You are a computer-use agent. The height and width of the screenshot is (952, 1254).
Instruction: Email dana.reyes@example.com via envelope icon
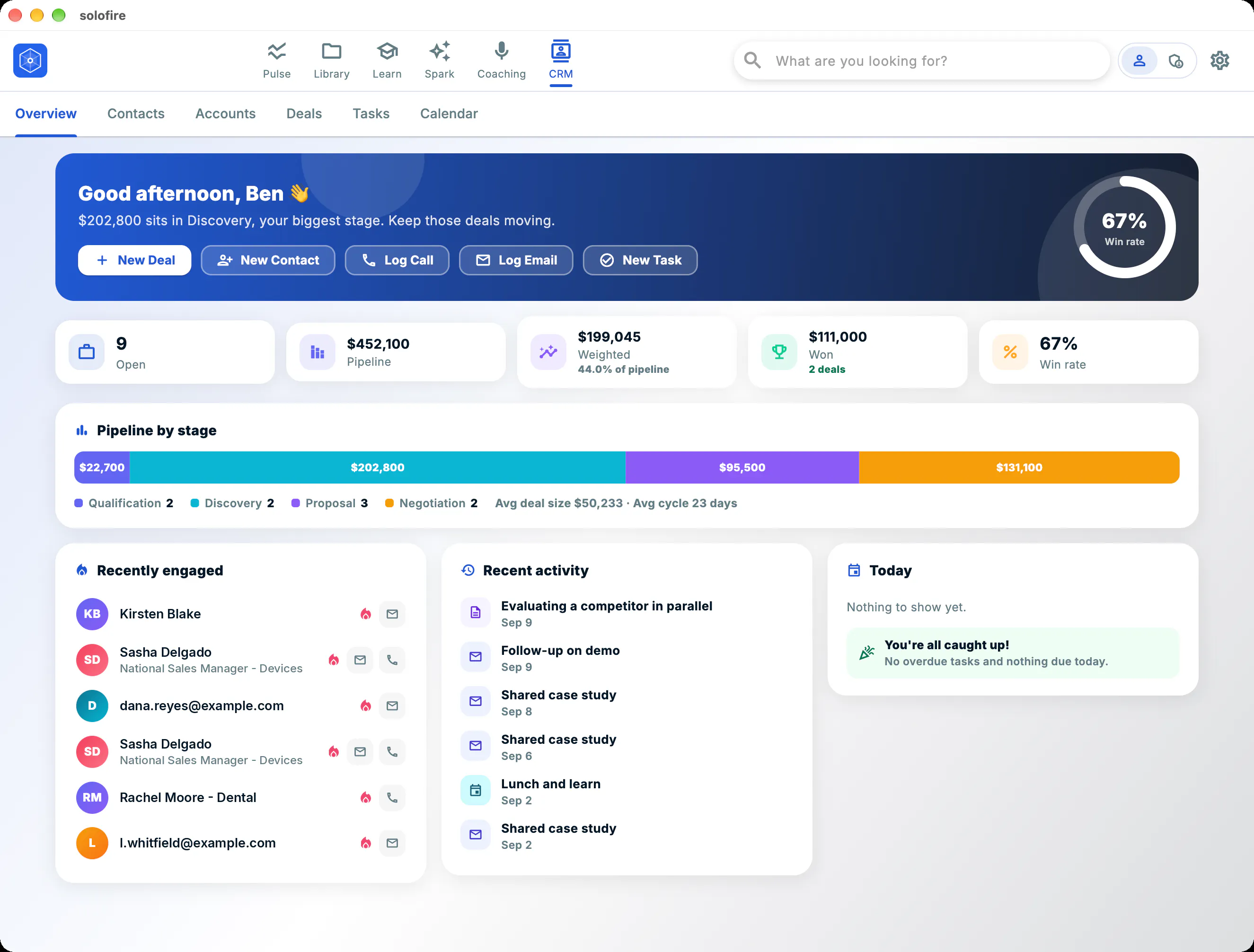coord(392,706)
